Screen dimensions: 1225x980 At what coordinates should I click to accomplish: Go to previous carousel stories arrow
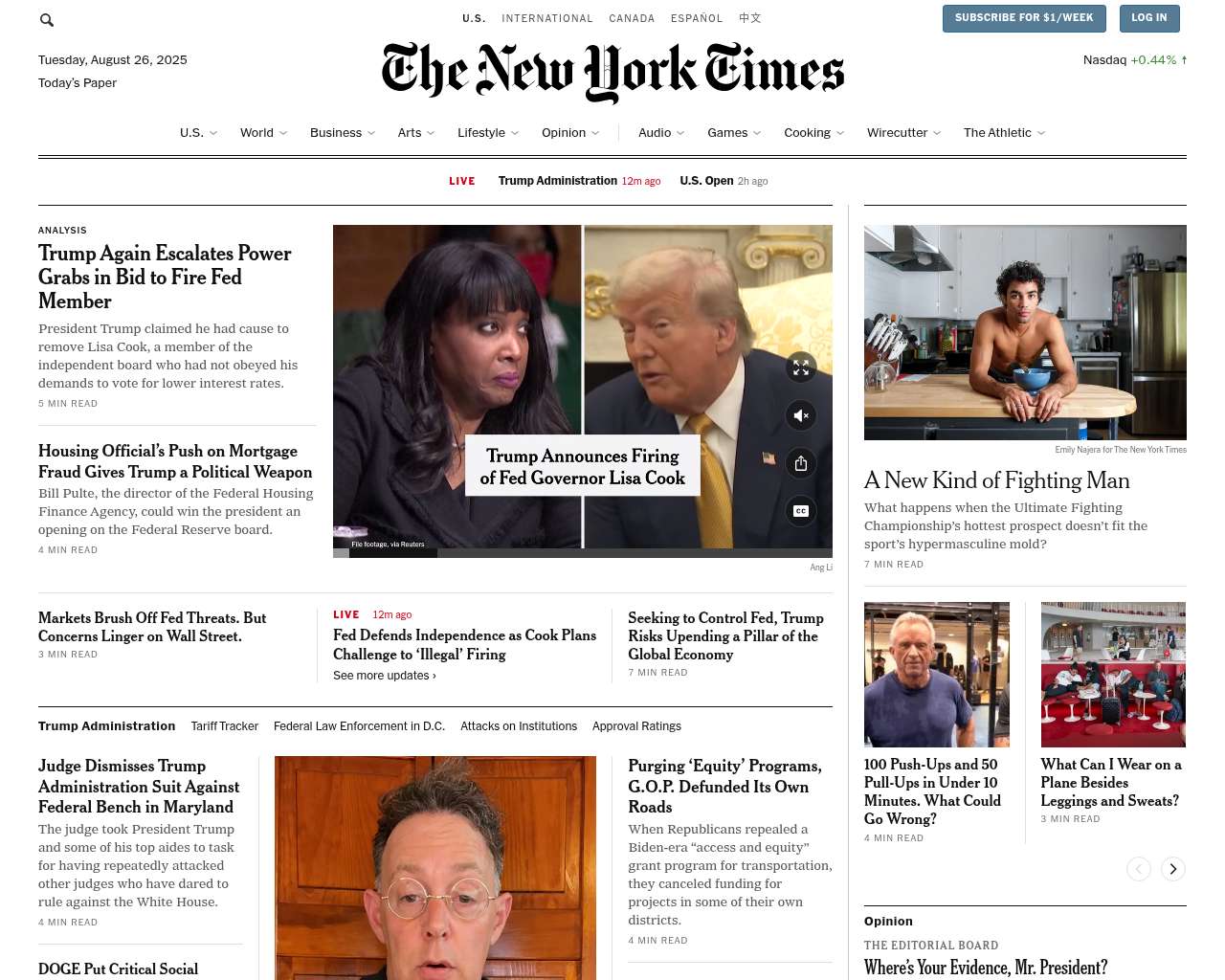pyautogui.click(x=1139, y=869)
